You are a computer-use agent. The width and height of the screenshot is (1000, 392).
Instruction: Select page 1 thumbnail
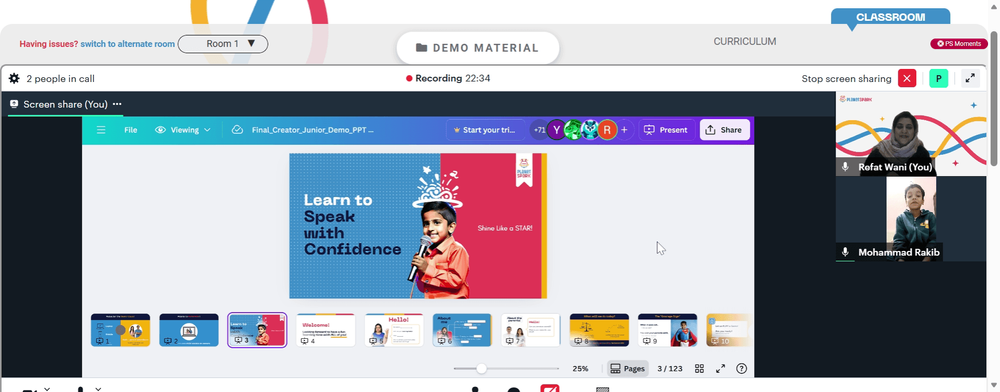point(121,330)
